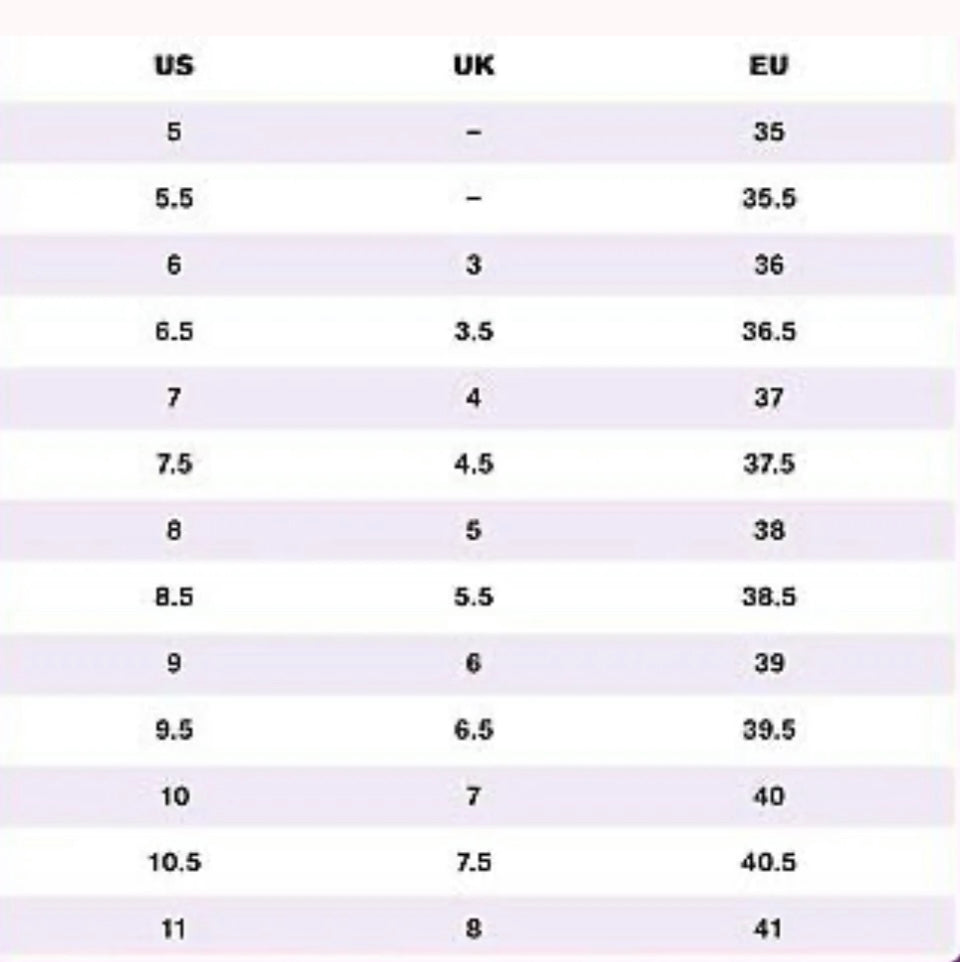Select UK size 7.5 cell
The height and width of the screenshot is (962, 960).
[474, 862]
